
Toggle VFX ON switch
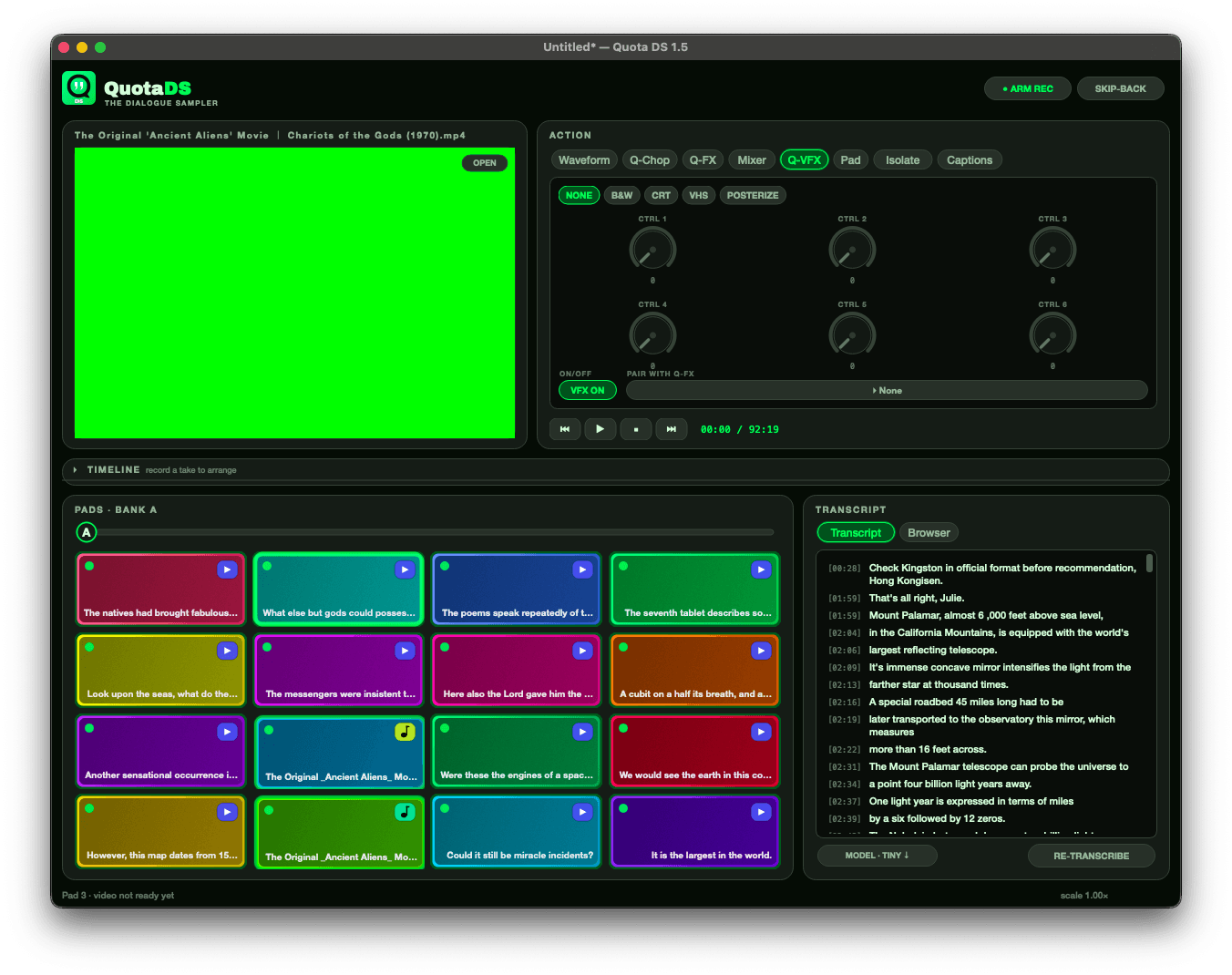point(588,390)
